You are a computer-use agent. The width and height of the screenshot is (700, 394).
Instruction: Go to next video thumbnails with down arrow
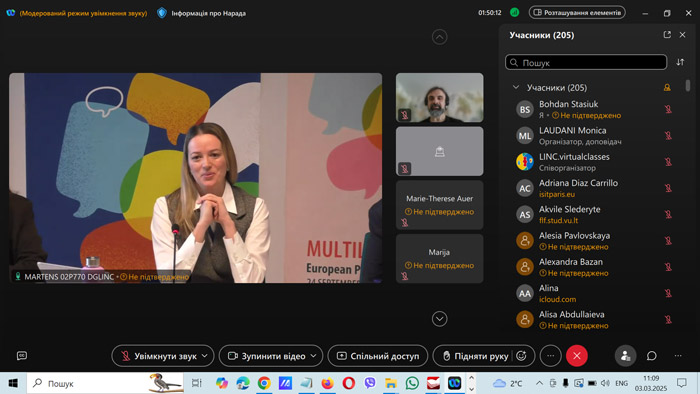[x=440, y=319]
